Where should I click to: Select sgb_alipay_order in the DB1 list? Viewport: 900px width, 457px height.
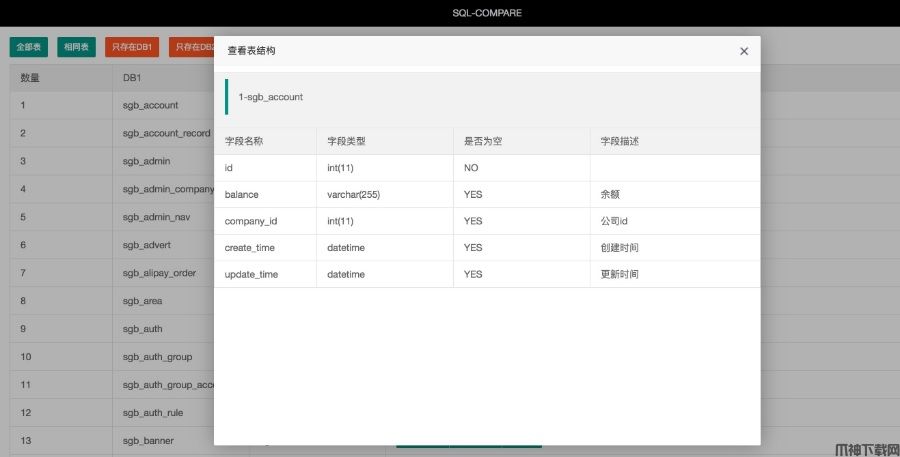(159, 273)
